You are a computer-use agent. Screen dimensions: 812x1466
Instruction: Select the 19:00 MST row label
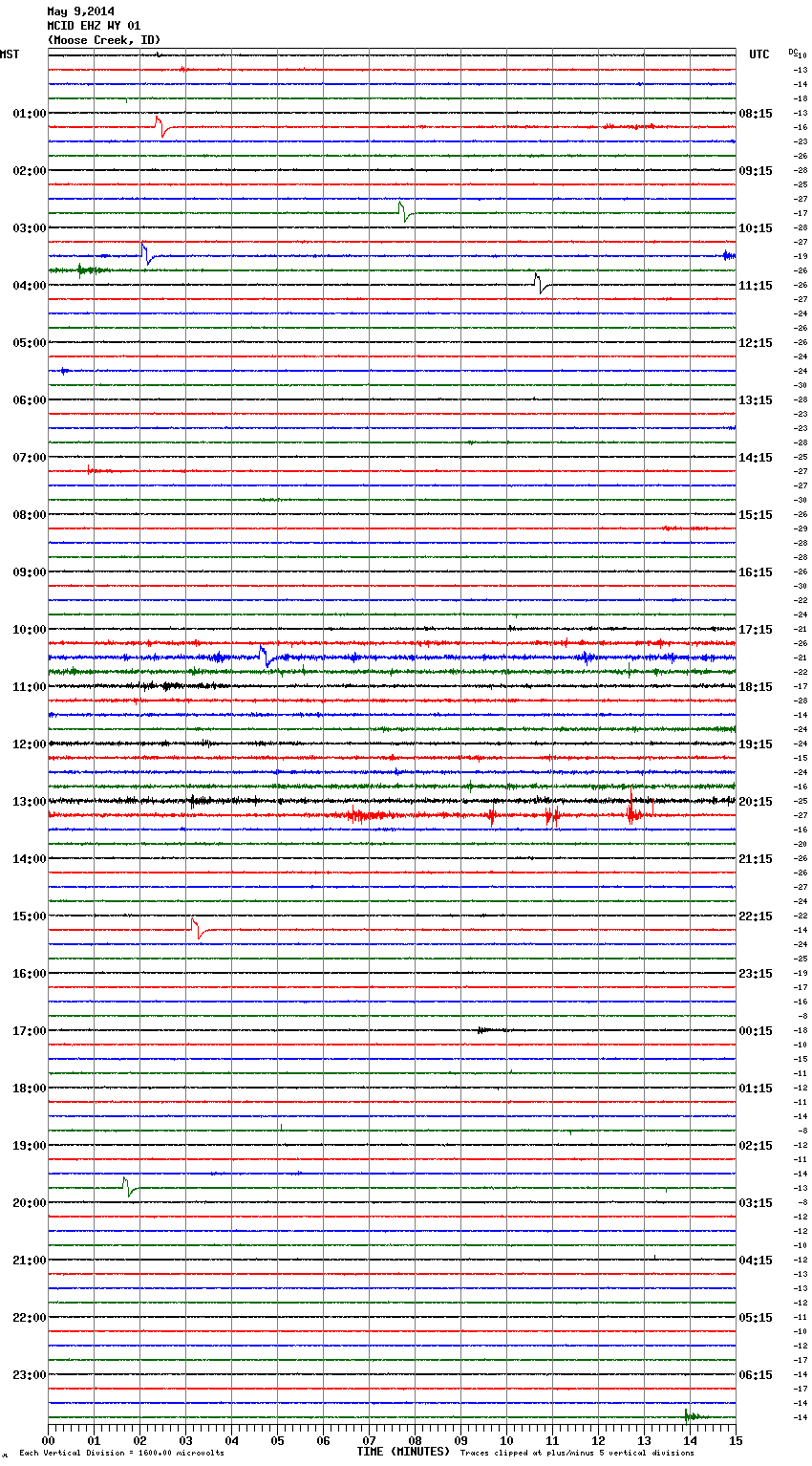(x=30, y=1145)
